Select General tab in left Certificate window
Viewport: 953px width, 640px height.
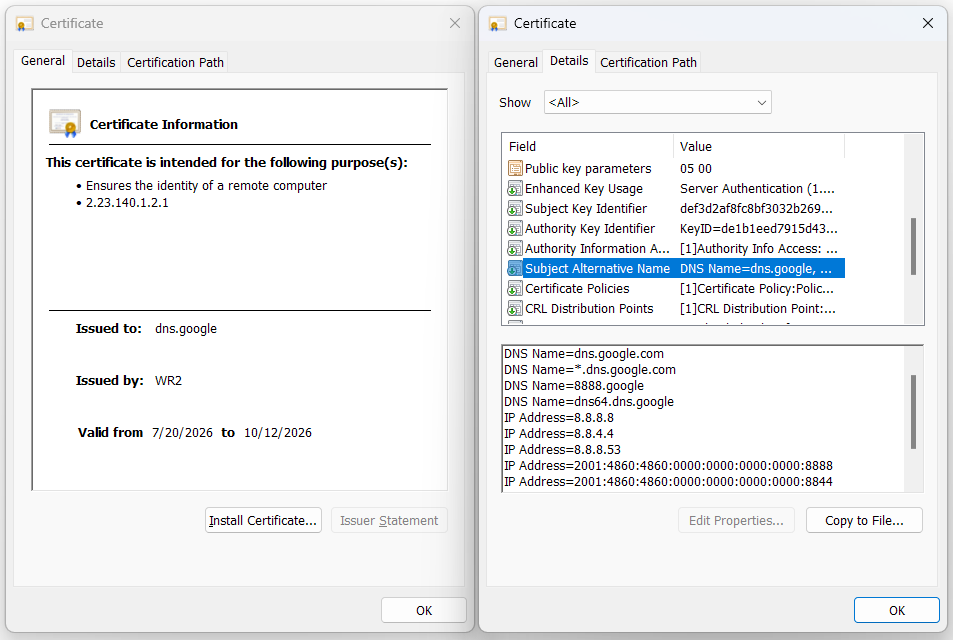[x=43, y=61]
